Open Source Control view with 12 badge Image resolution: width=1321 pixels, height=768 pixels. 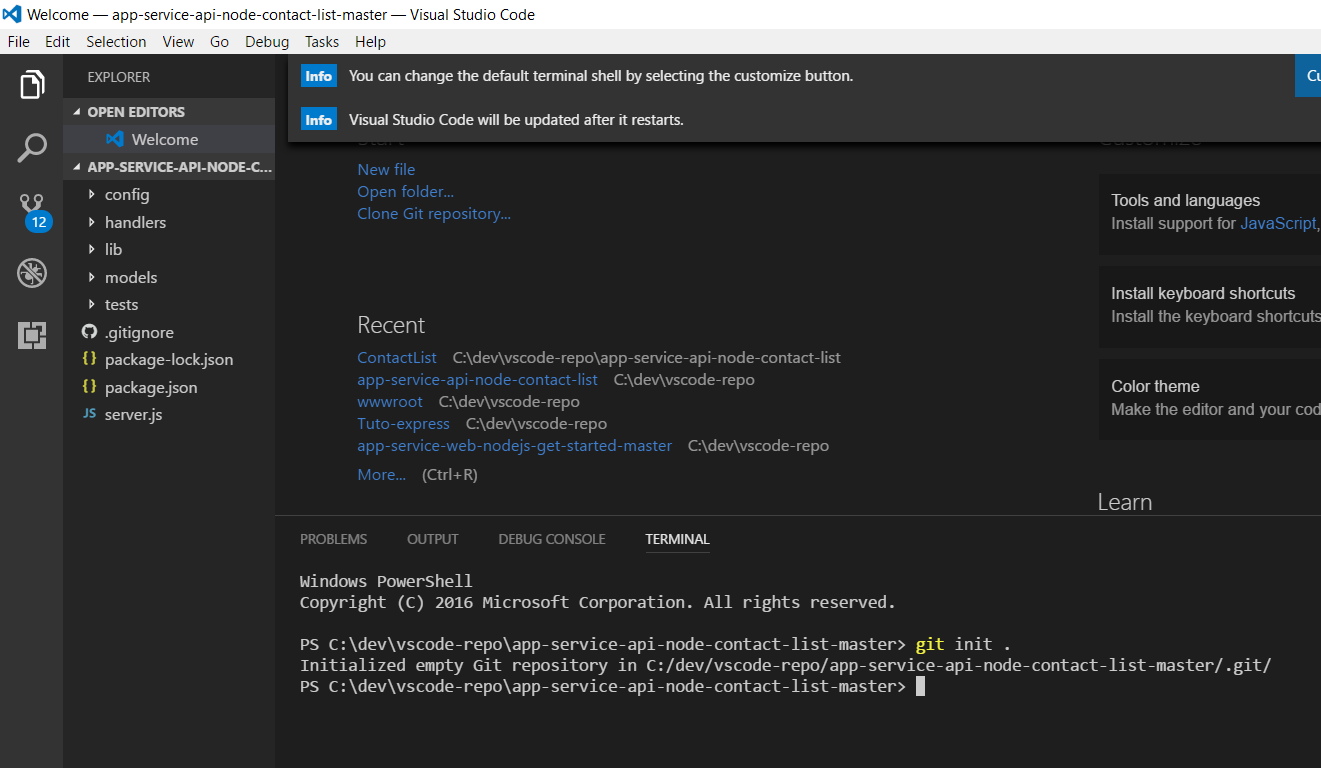(34, 212)
